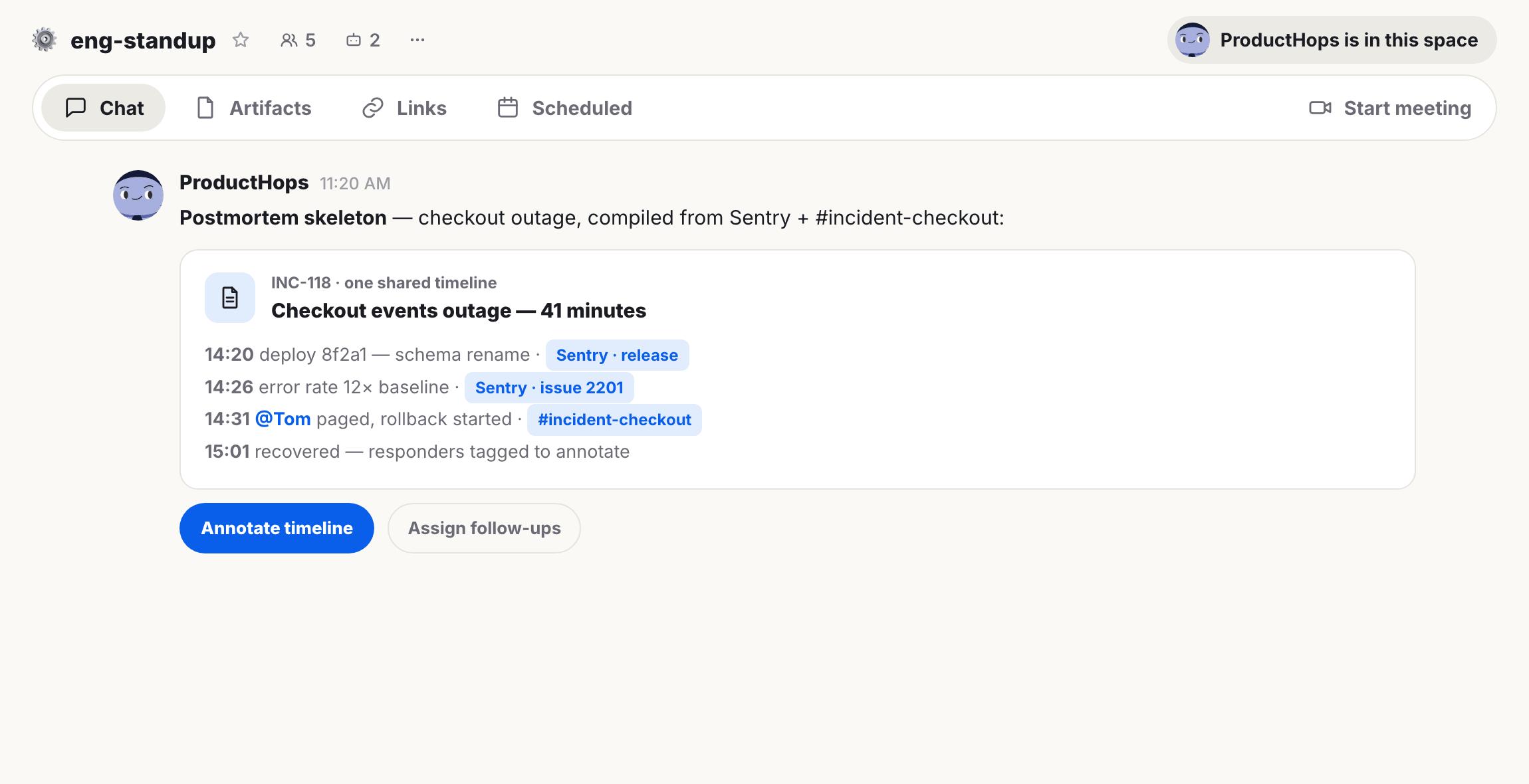
Task: Click the eng-standup gear space icon
Action: 45,40
